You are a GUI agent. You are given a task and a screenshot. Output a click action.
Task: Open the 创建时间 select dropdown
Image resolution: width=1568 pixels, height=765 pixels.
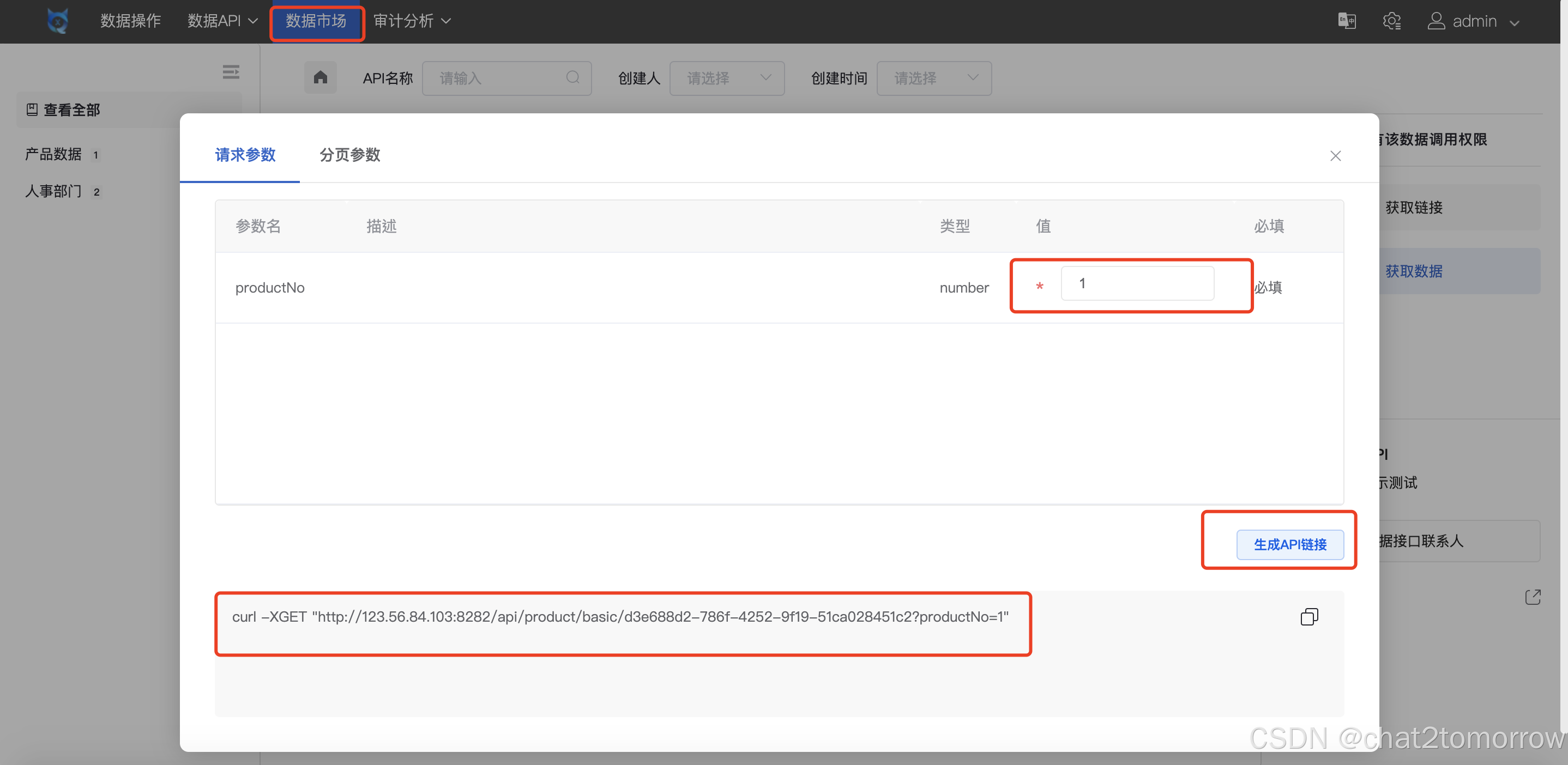[x=934, y=78]
